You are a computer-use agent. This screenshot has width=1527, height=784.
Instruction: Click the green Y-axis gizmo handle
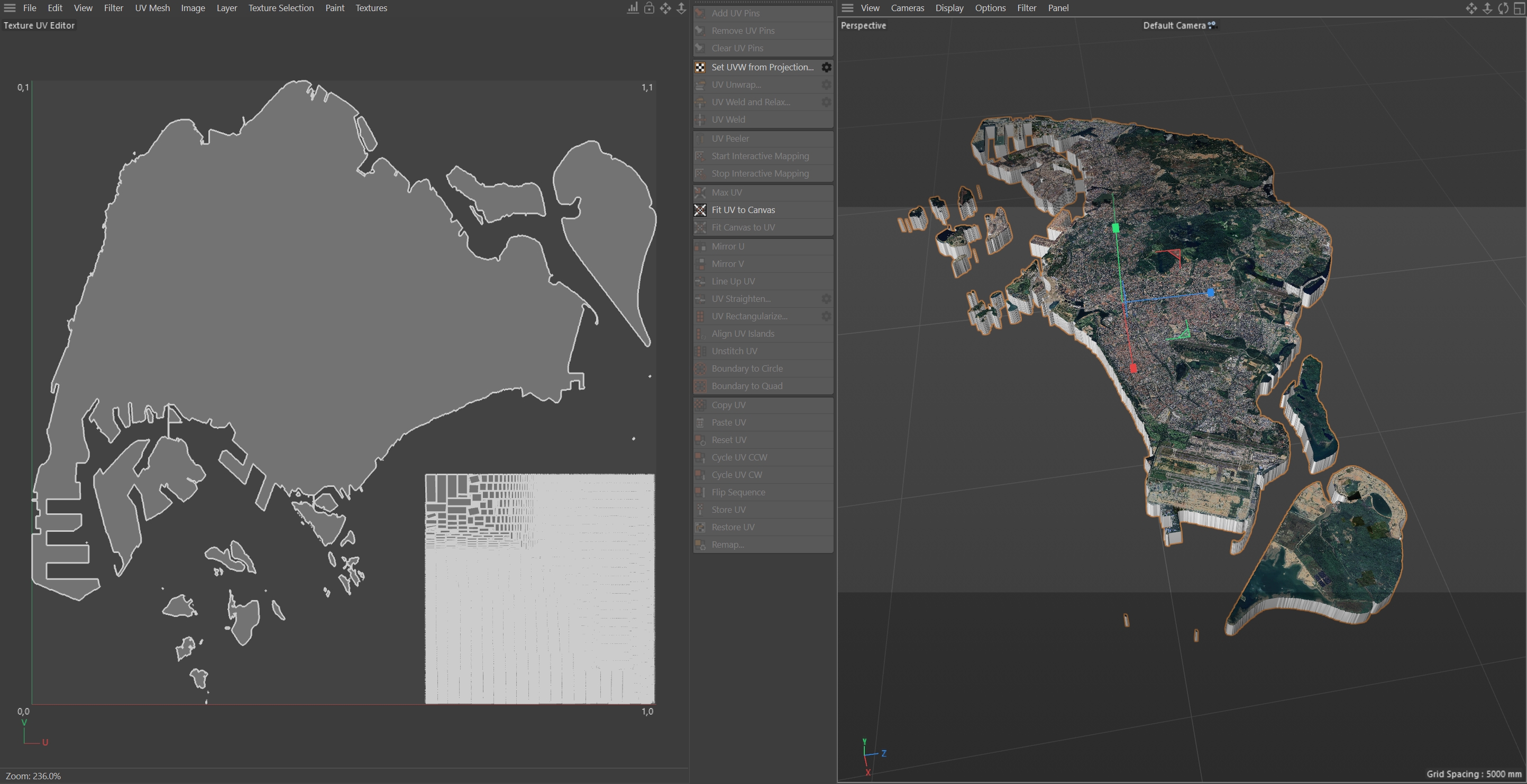1115,227
